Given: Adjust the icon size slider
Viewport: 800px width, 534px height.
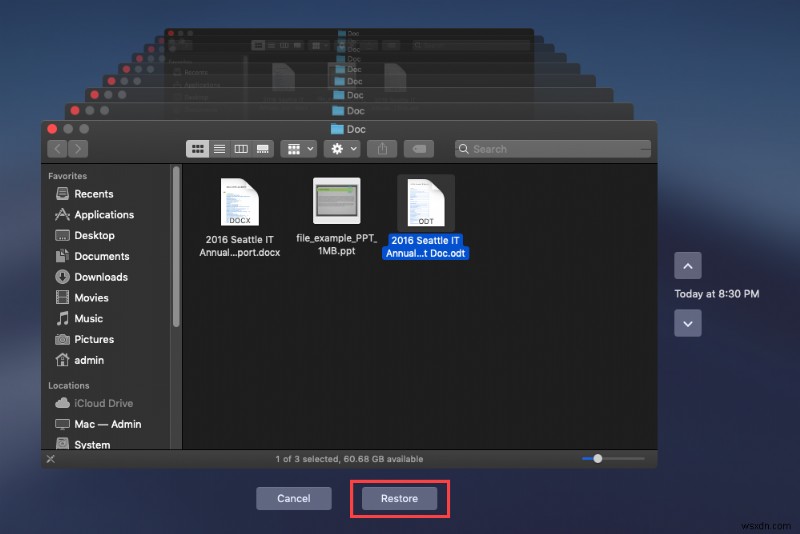Looking at the screenshot, I should (597, 459).
